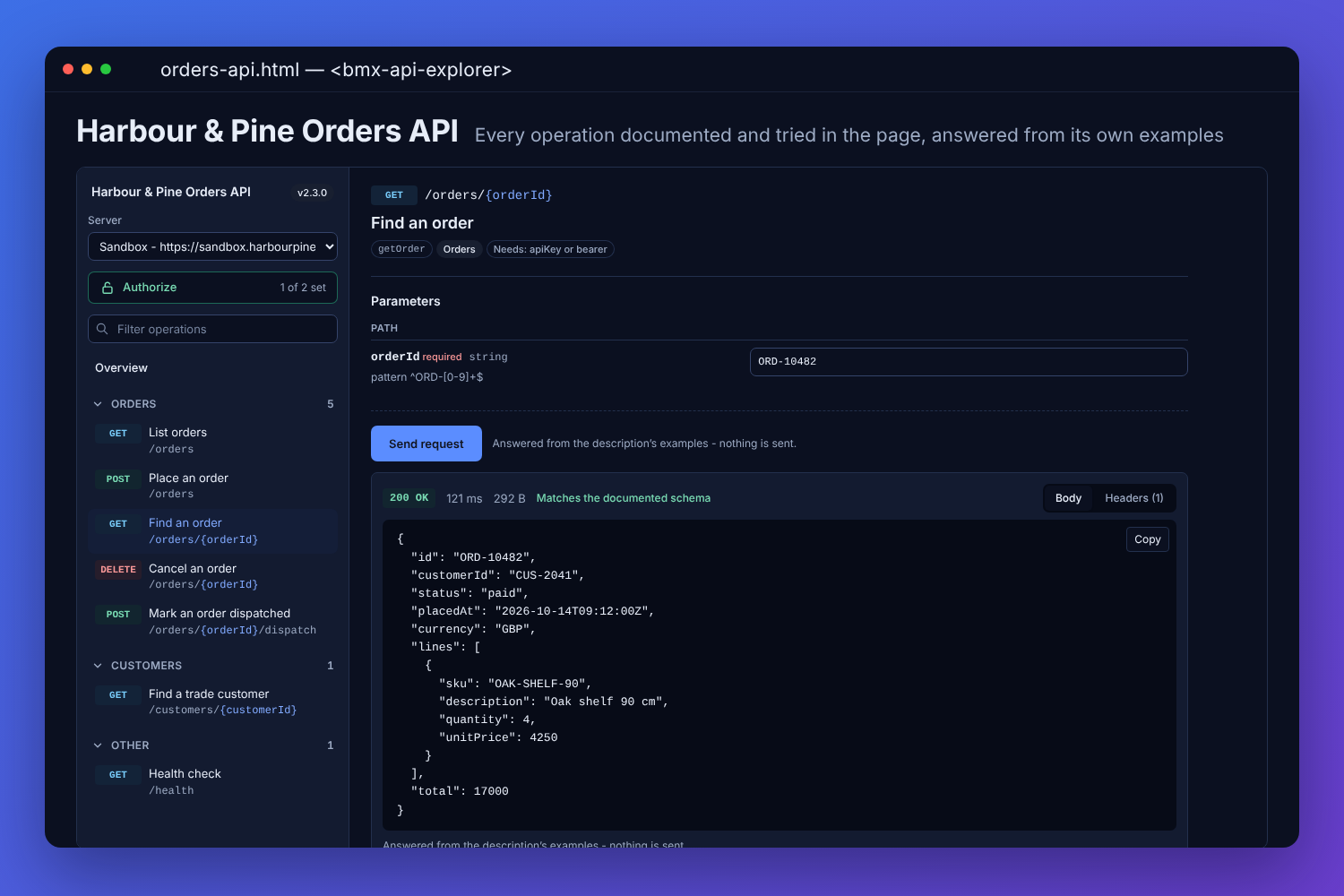Click the 200 OK status badge
Screen dimensions: 1344x896
click(409, 498)
